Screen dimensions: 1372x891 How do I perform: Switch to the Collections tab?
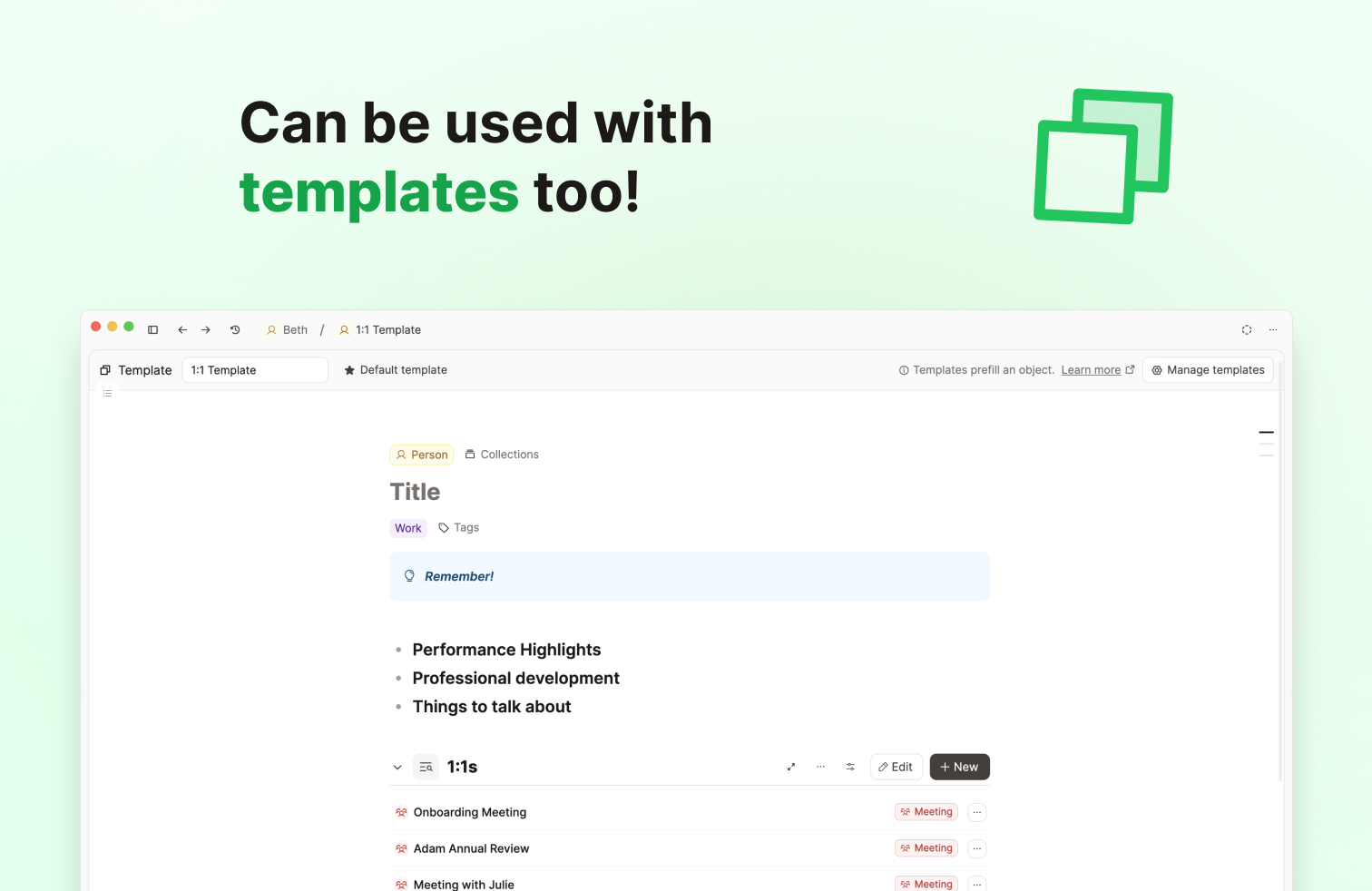coord(502,454)
